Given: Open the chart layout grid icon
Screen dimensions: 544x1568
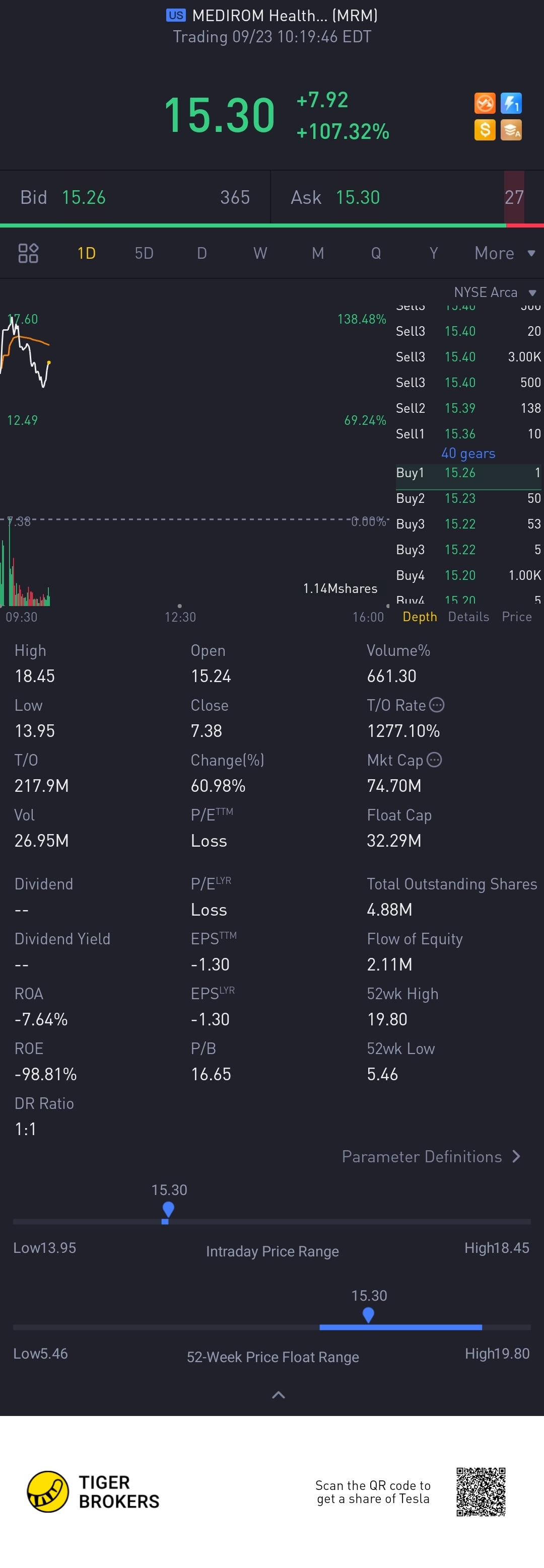Looking at the screenshot, I should pos(28,253).
